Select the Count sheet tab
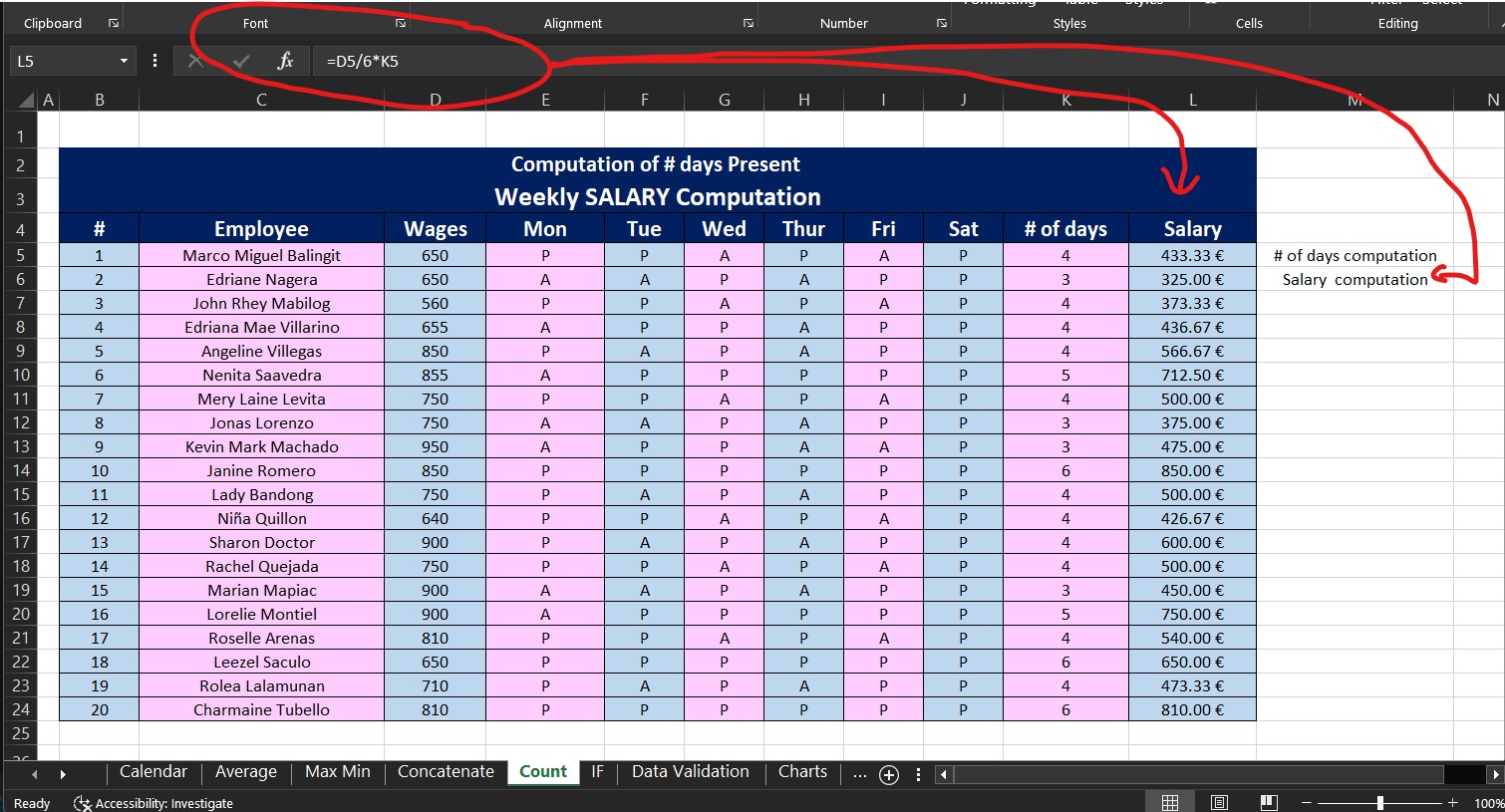 pyautogui.click(x=543, y=772)
